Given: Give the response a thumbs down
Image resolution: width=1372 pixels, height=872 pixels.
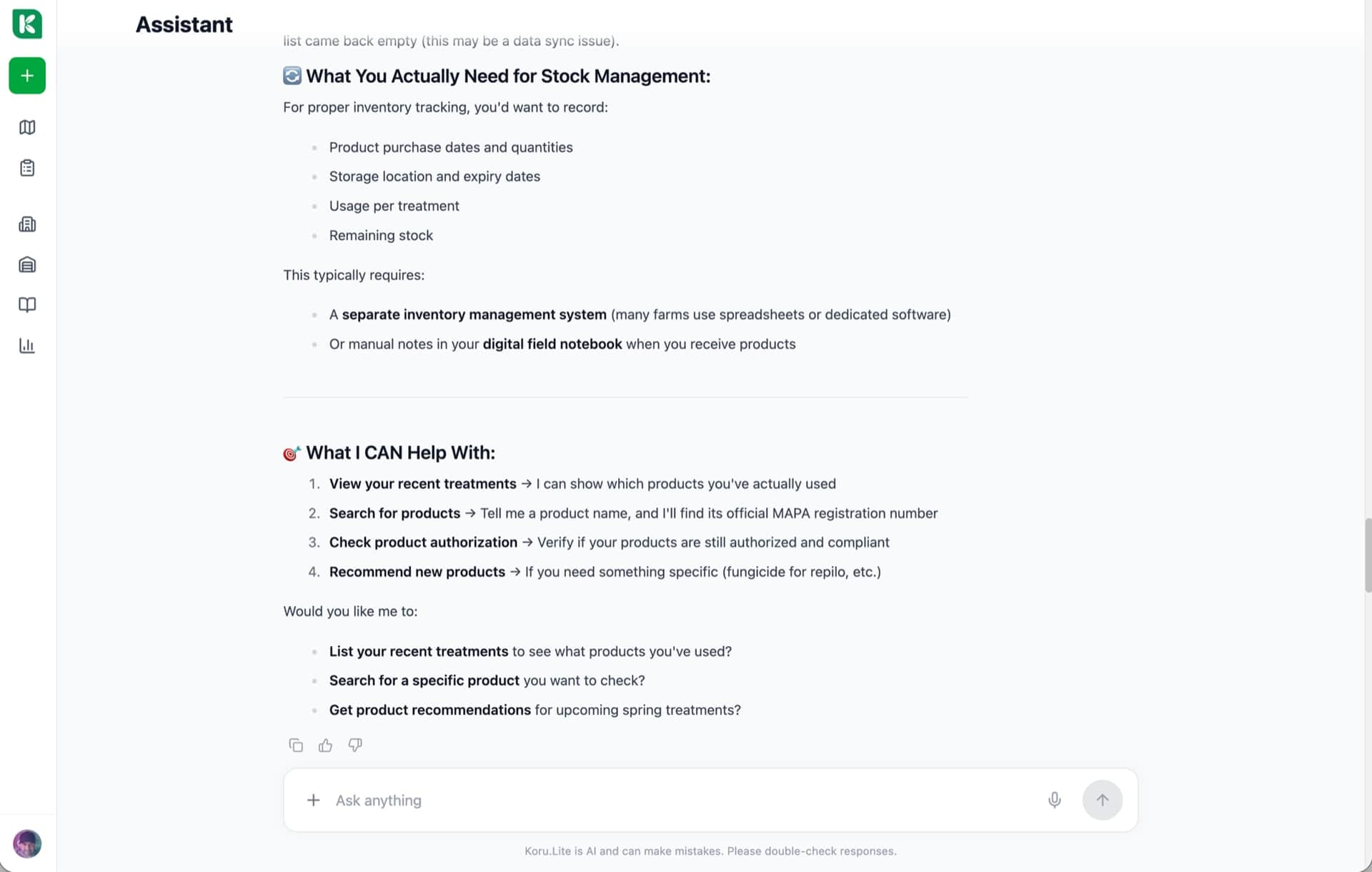Looking at the screenshot, I should point(355,745).
